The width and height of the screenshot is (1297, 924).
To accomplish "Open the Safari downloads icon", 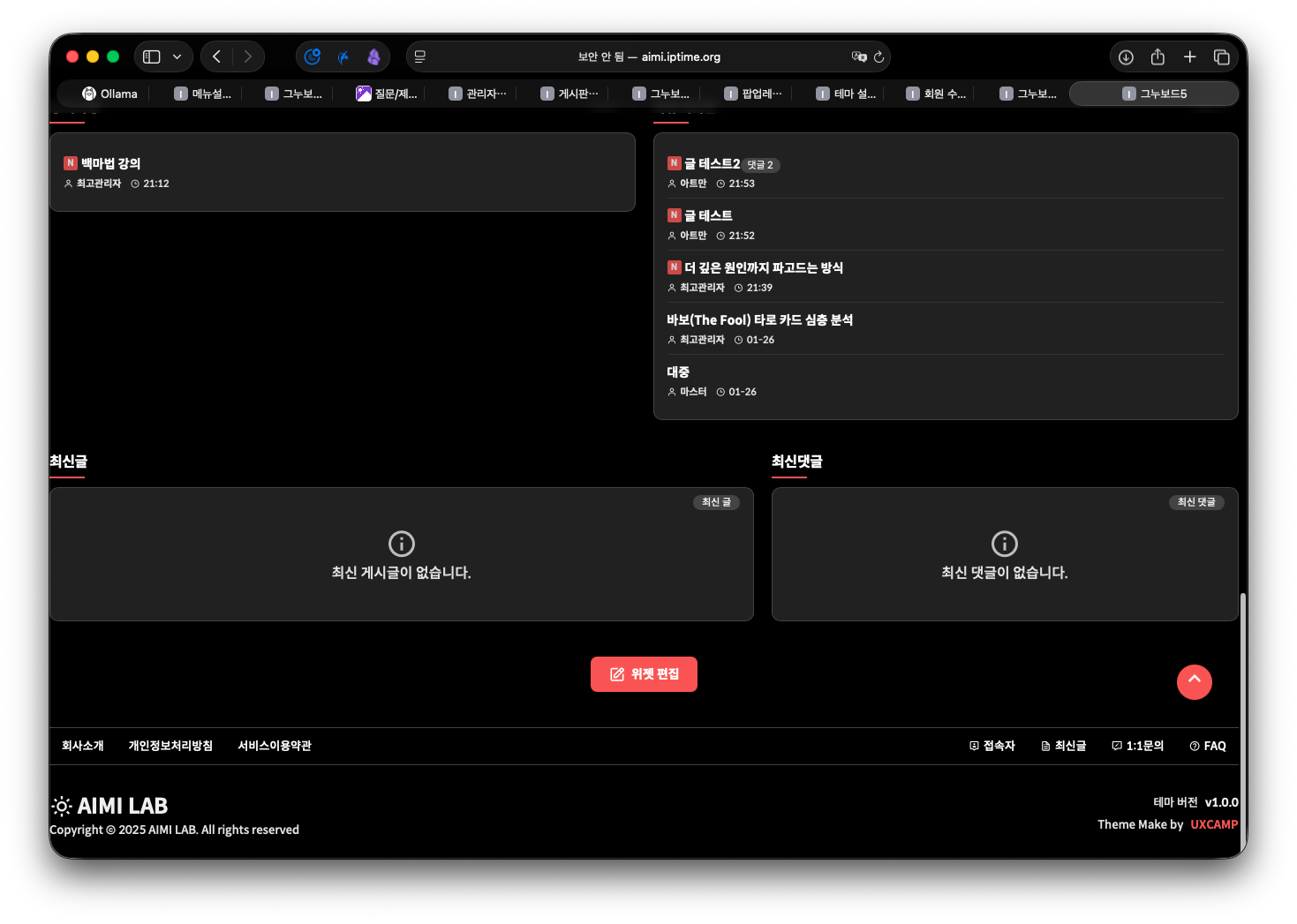I will click(x=1126, y=56).
